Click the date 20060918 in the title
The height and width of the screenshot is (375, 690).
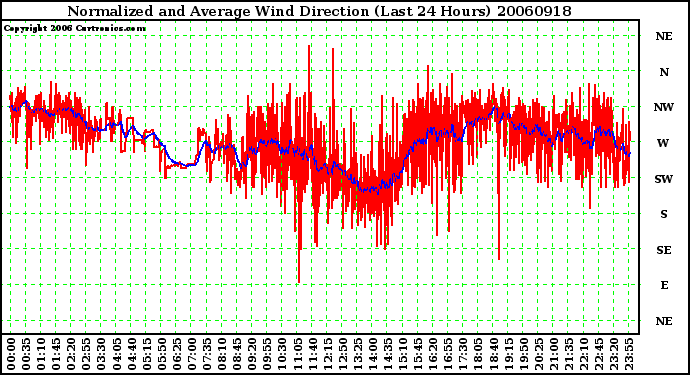(534, 11)
